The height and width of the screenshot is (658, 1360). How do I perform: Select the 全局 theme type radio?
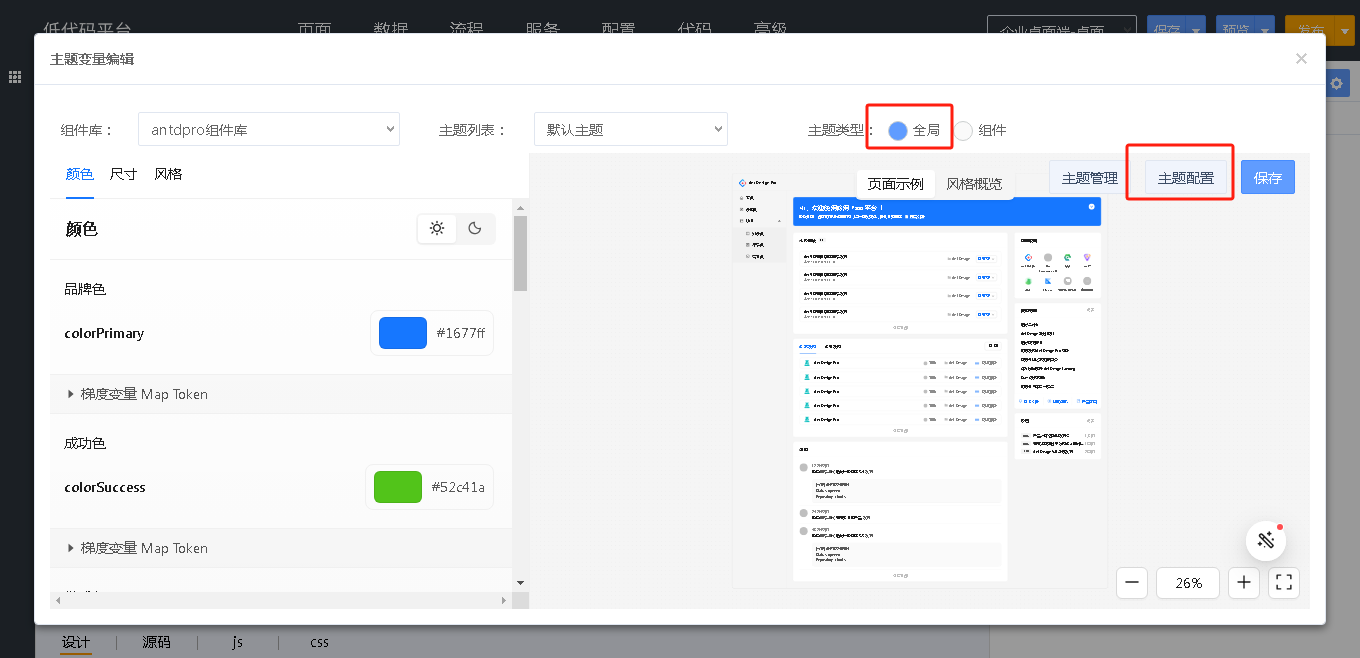(898, 130)
